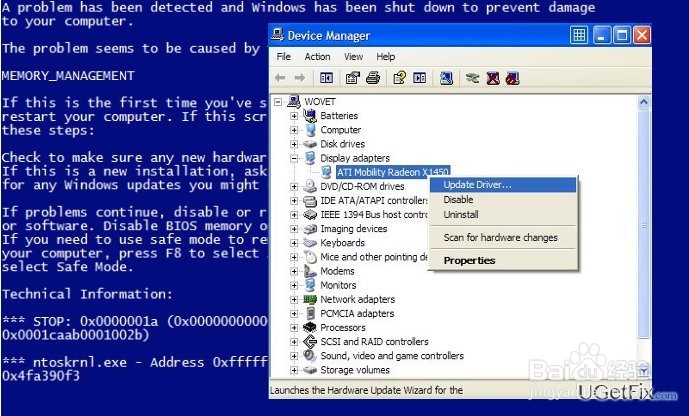689x416 pixels.
Task: Click the Processors chip icon
Action: [x=310, y=327]
